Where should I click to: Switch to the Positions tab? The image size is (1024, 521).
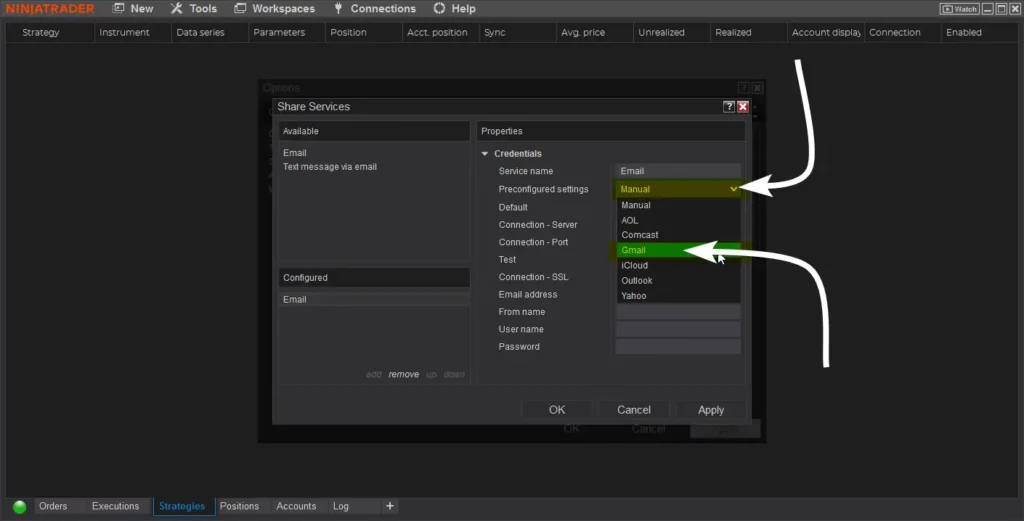click(239, 506)
